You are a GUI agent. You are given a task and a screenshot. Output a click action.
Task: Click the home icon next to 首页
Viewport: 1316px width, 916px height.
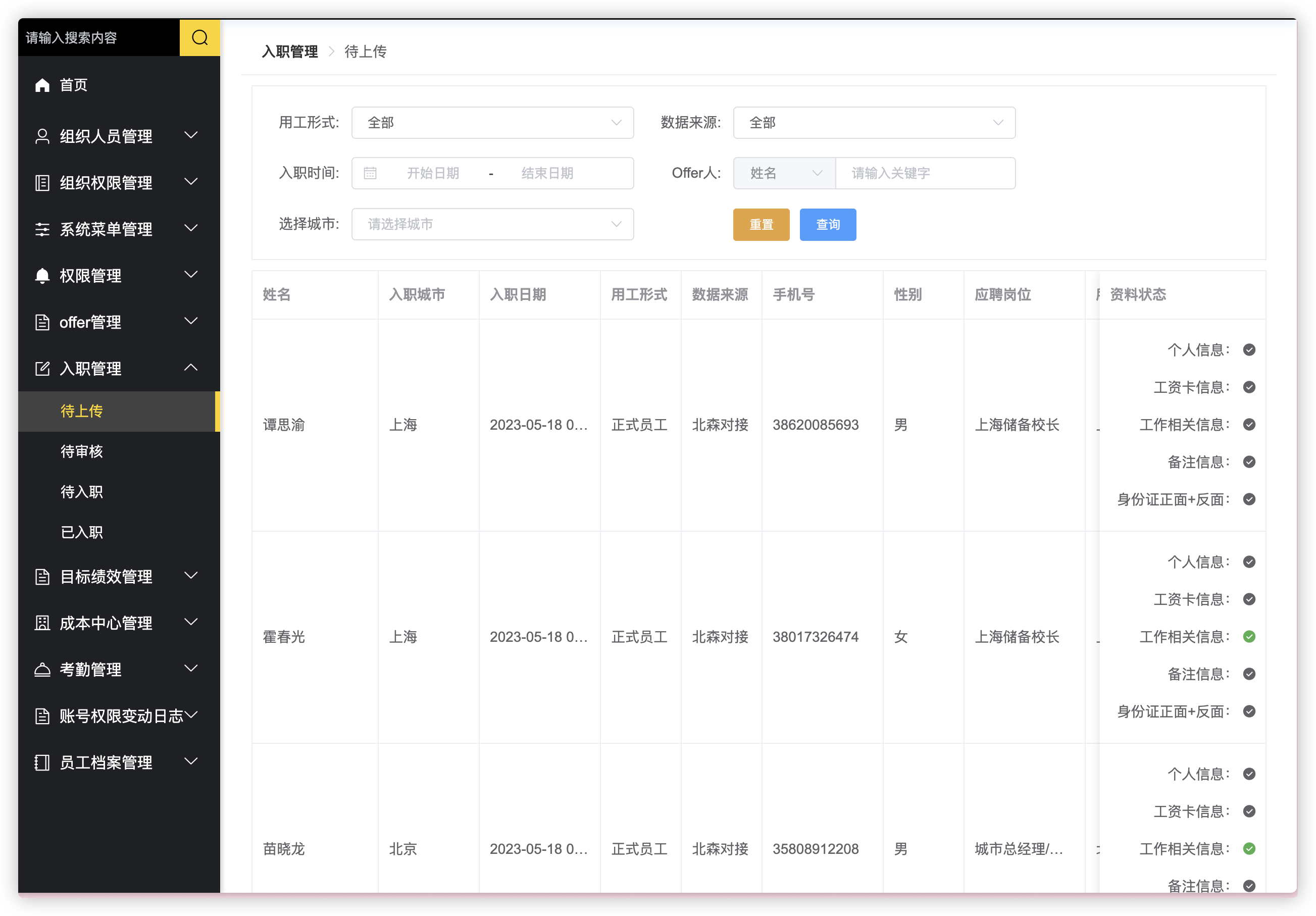(42, 85)
